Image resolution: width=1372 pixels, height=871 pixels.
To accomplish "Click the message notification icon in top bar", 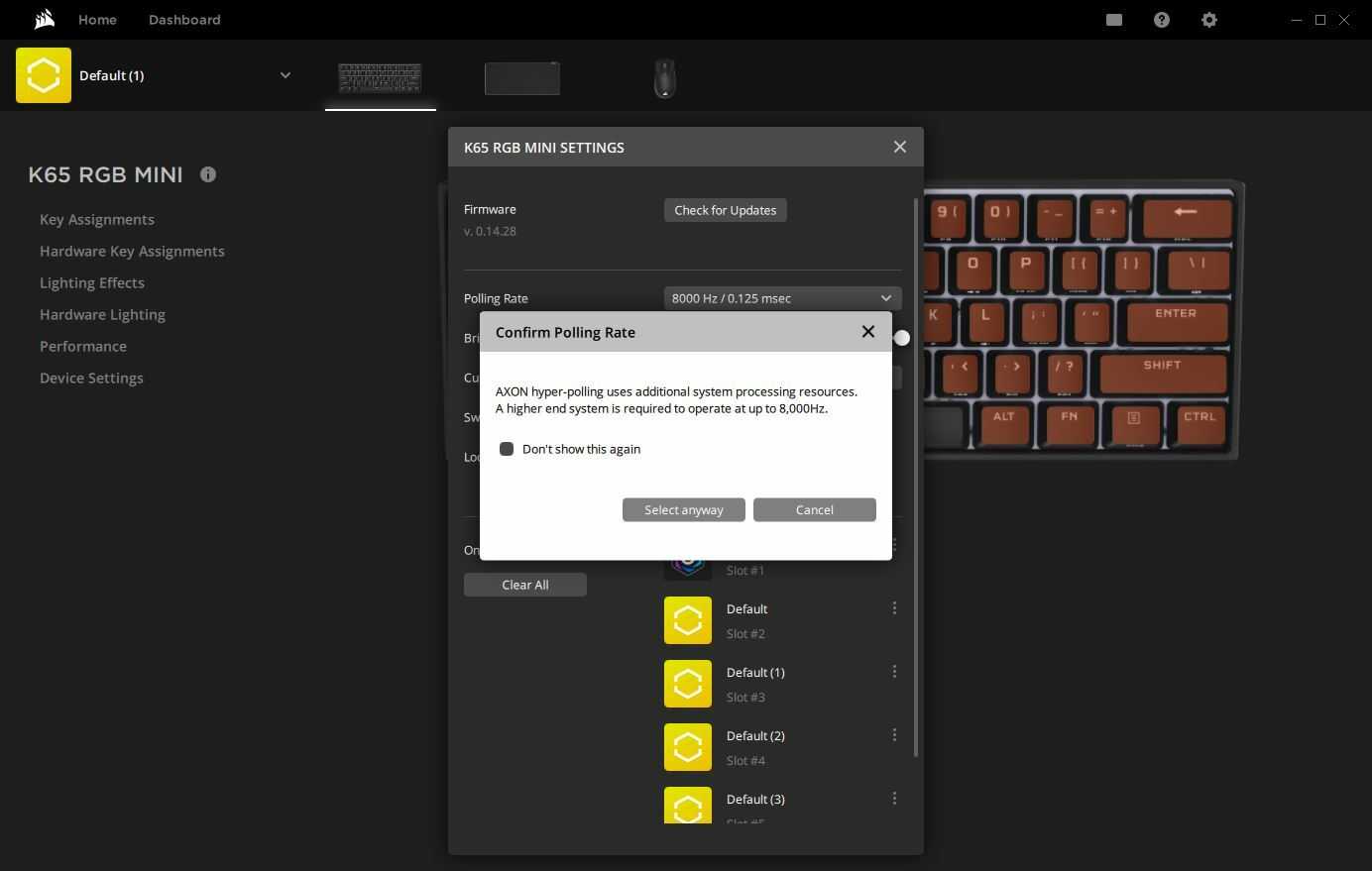I will [x=1113, y=20].
